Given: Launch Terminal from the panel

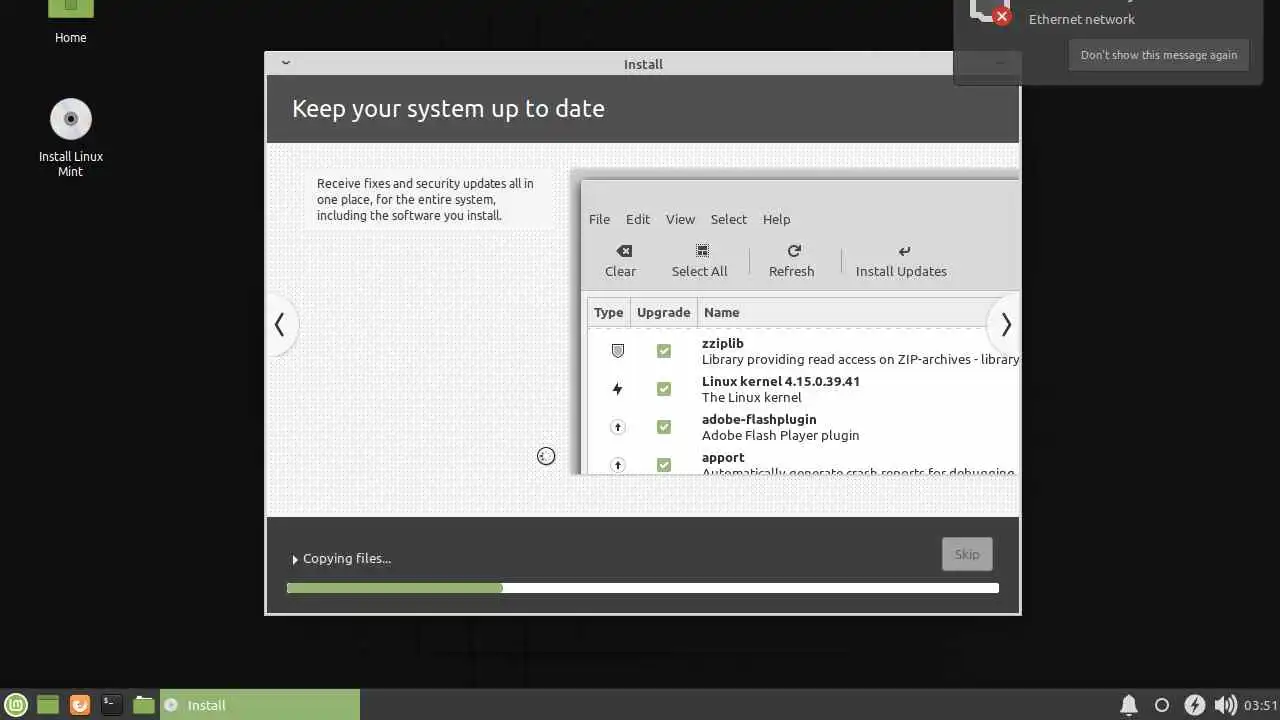Looking at the screenshot, I should click(112, 705).
